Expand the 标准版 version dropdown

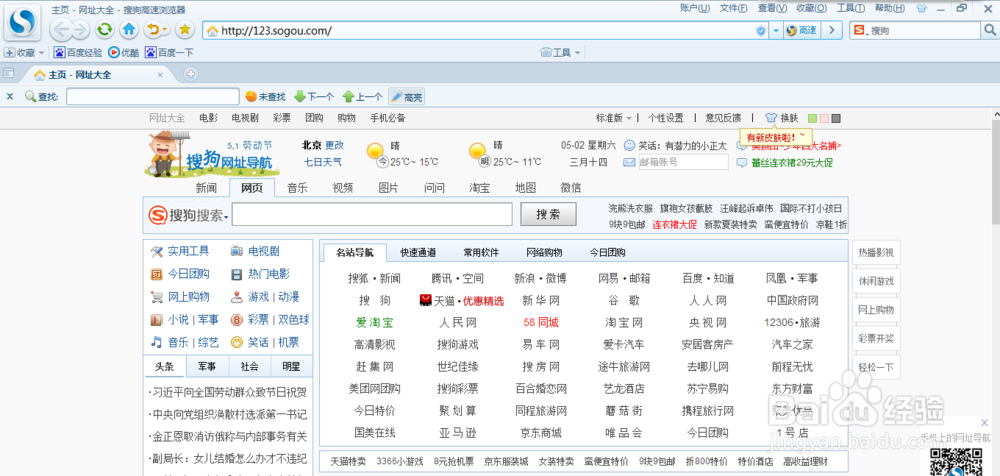pyautogui.click(x=614, y=118)
